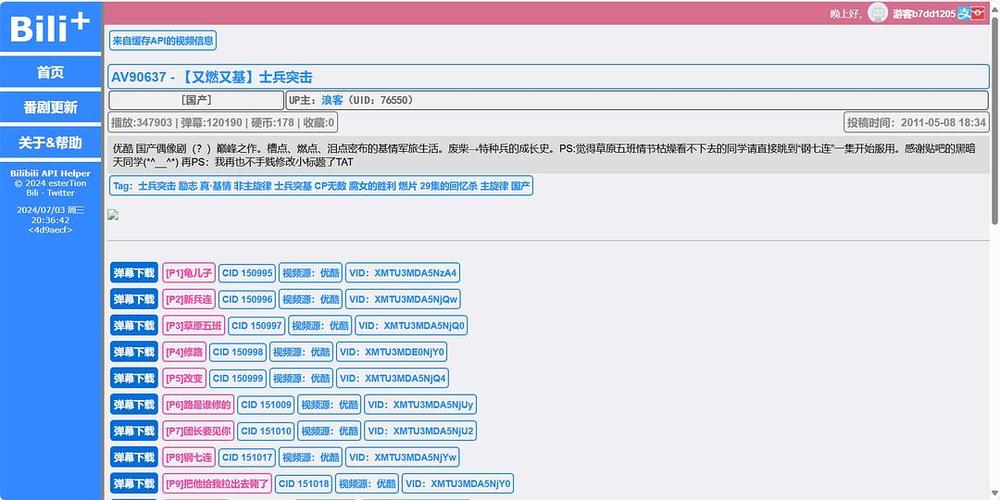This screenshot has height=500, width=1000.
Task: Click the 非主旋律 tag
Action: (x=253, y=186)
